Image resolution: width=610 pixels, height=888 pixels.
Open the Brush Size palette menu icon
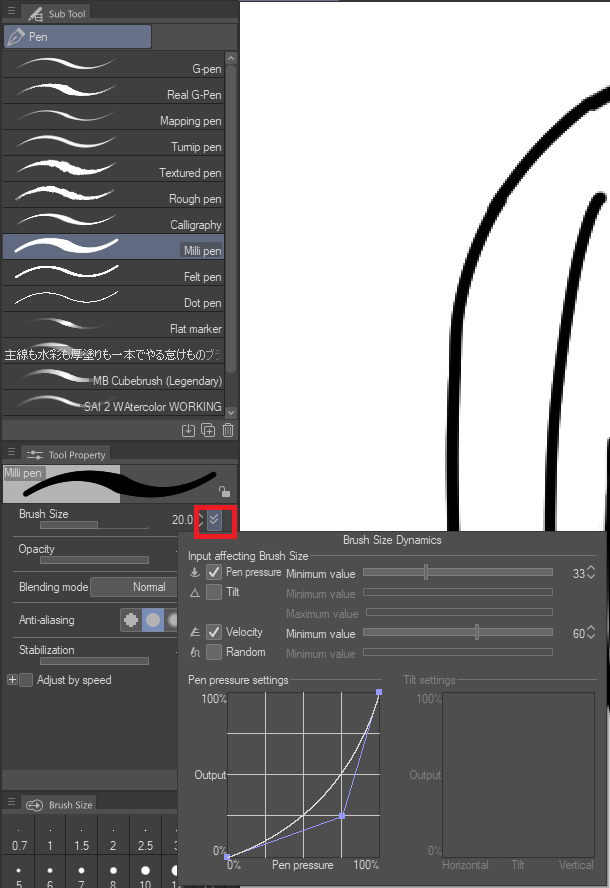click(x=11, y=802)
